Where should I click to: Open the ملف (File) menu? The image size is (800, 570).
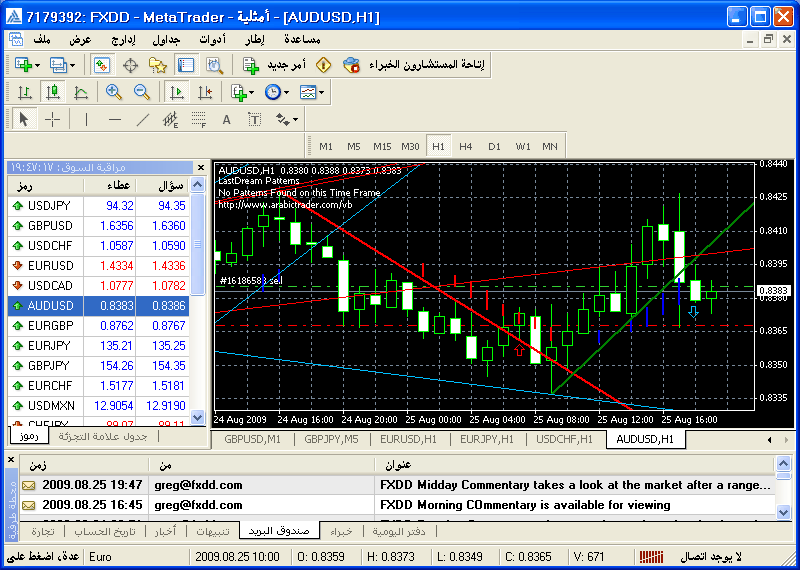pyautogui.click(x=42, y=39)
